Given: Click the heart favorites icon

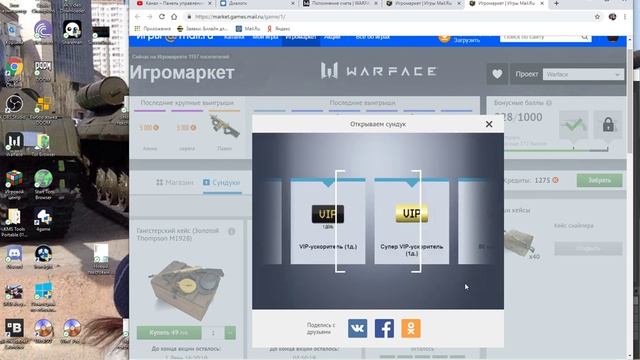Looking at the screenshot, I should coord(497,74).
